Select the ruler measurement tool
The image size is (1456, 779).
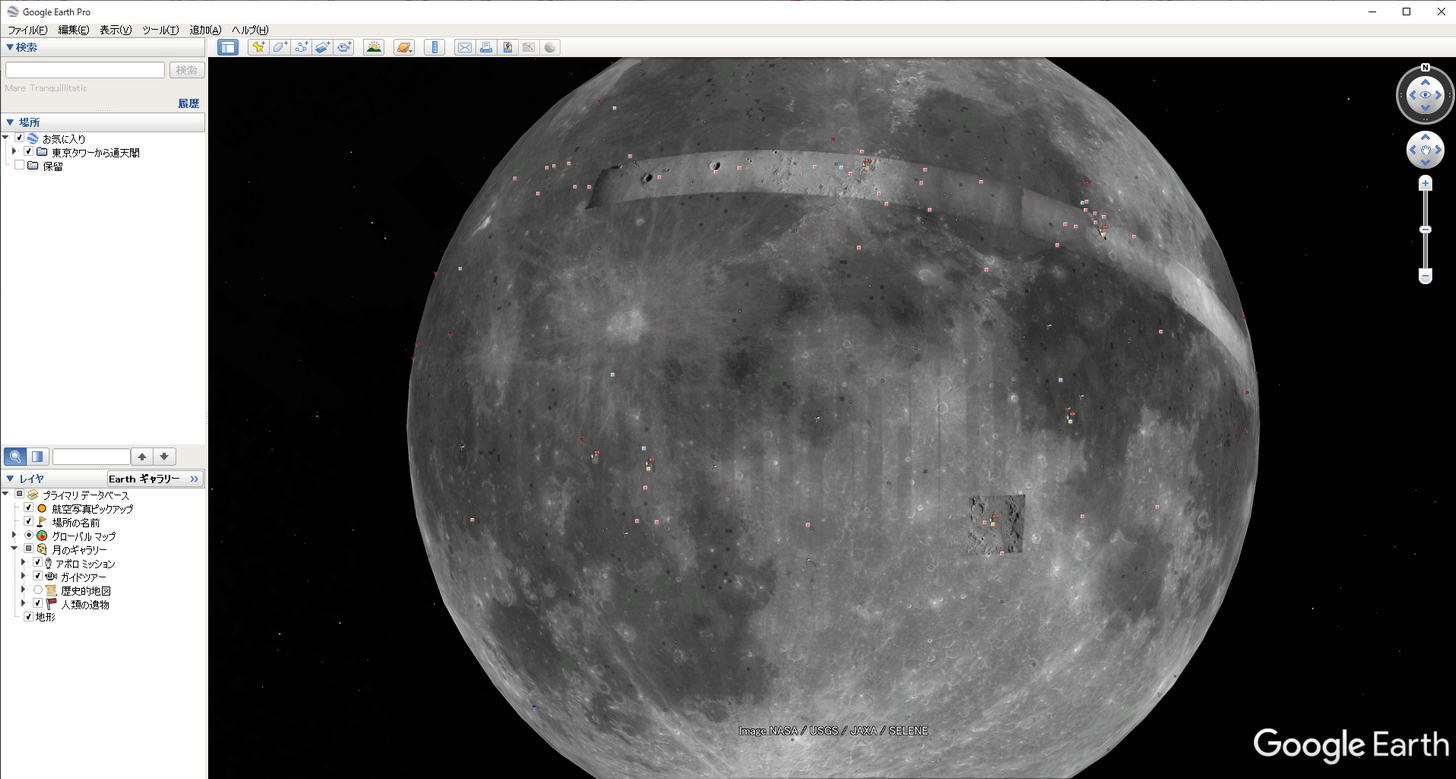coord(434,47)
